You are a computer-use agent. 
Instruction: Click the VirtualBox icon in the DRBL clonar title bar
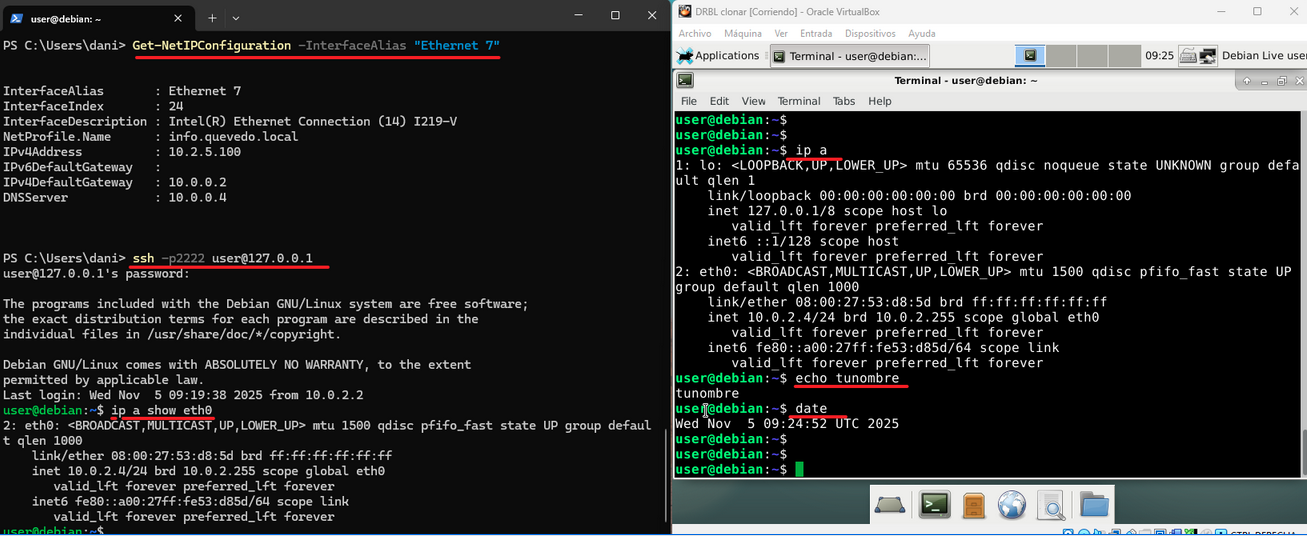click(685, 11)
